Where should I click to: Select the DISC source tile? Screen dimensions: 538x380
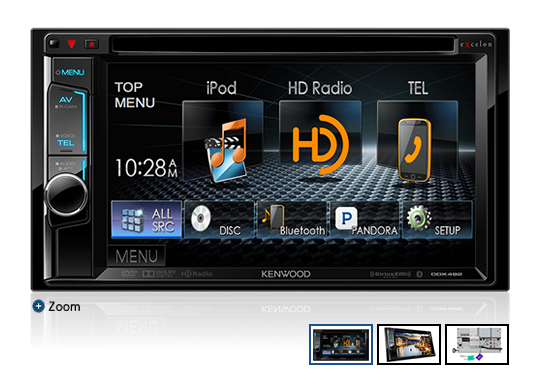[219, 219]
